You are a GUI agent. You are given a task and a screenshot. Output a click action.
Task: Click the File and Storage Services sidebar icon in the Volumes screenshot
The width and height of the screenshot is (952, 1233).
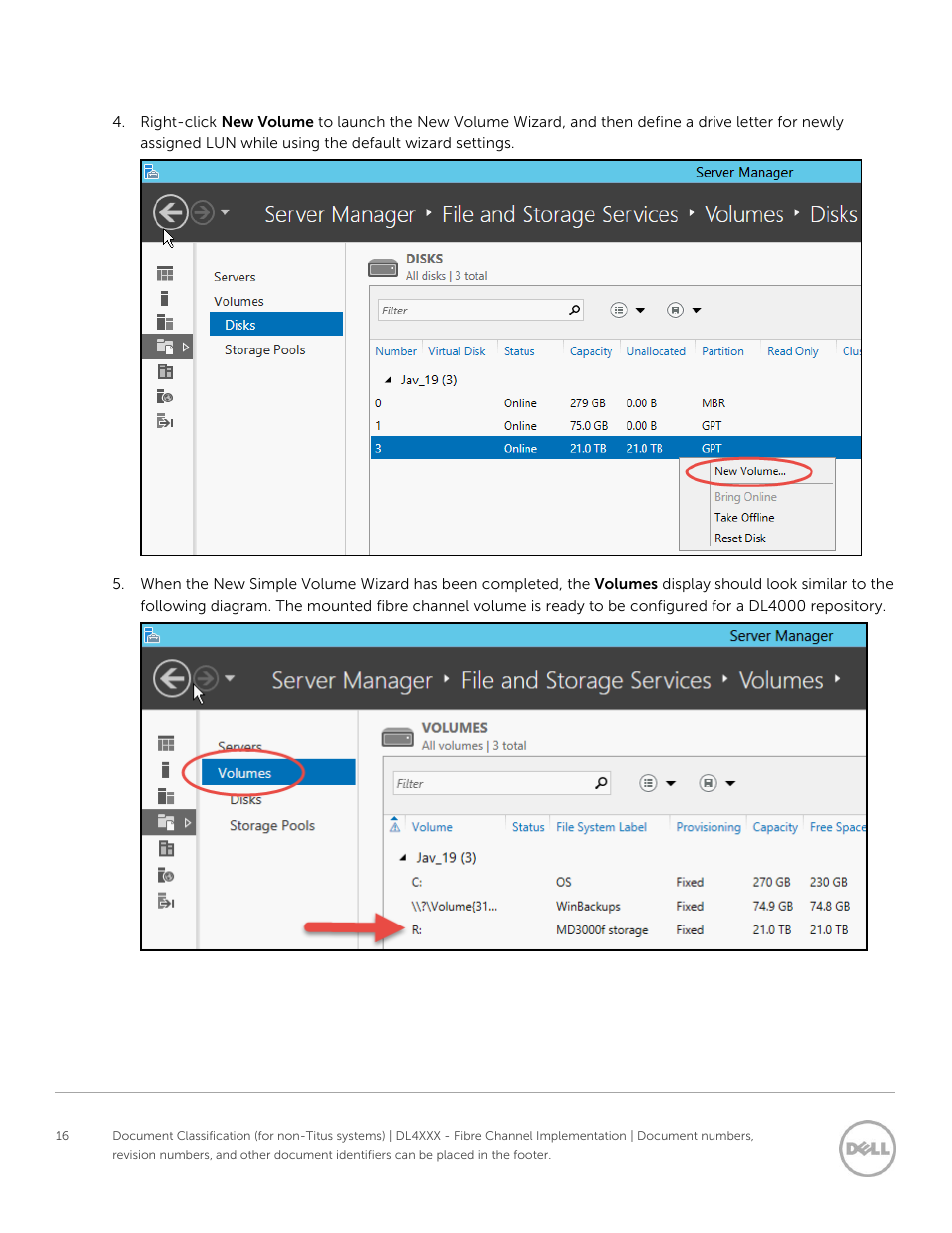point(166,822)
